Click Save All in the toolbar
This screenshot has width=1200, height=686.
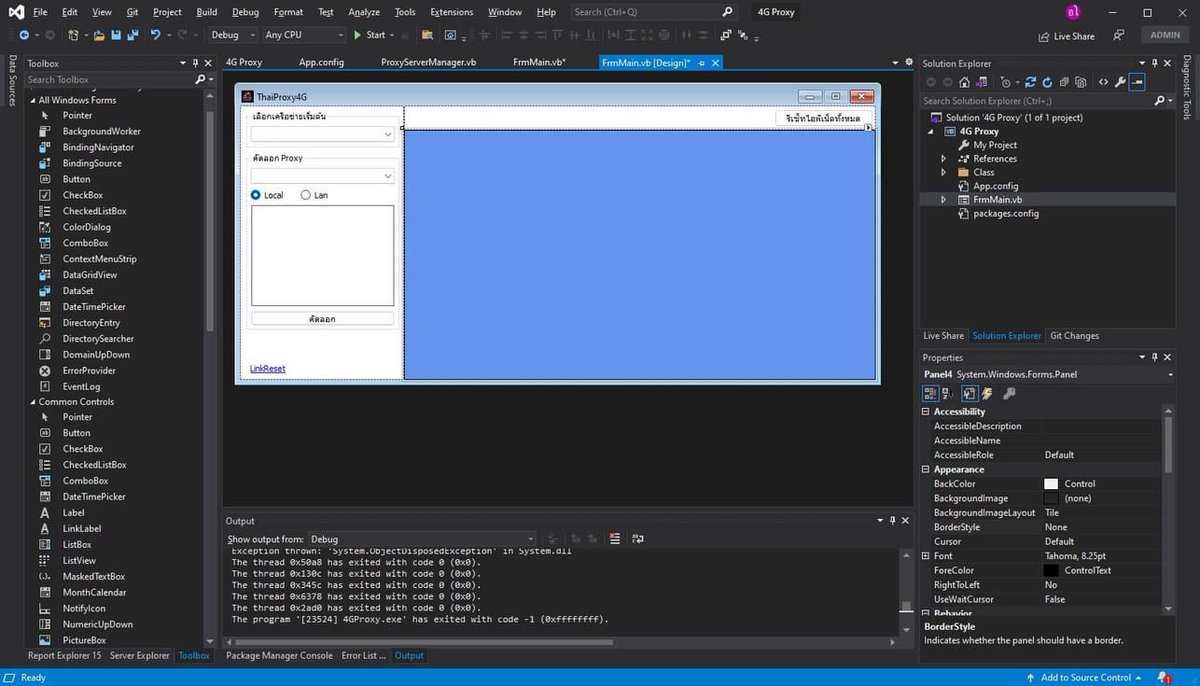pyautogui.click(x=133, y=35)
